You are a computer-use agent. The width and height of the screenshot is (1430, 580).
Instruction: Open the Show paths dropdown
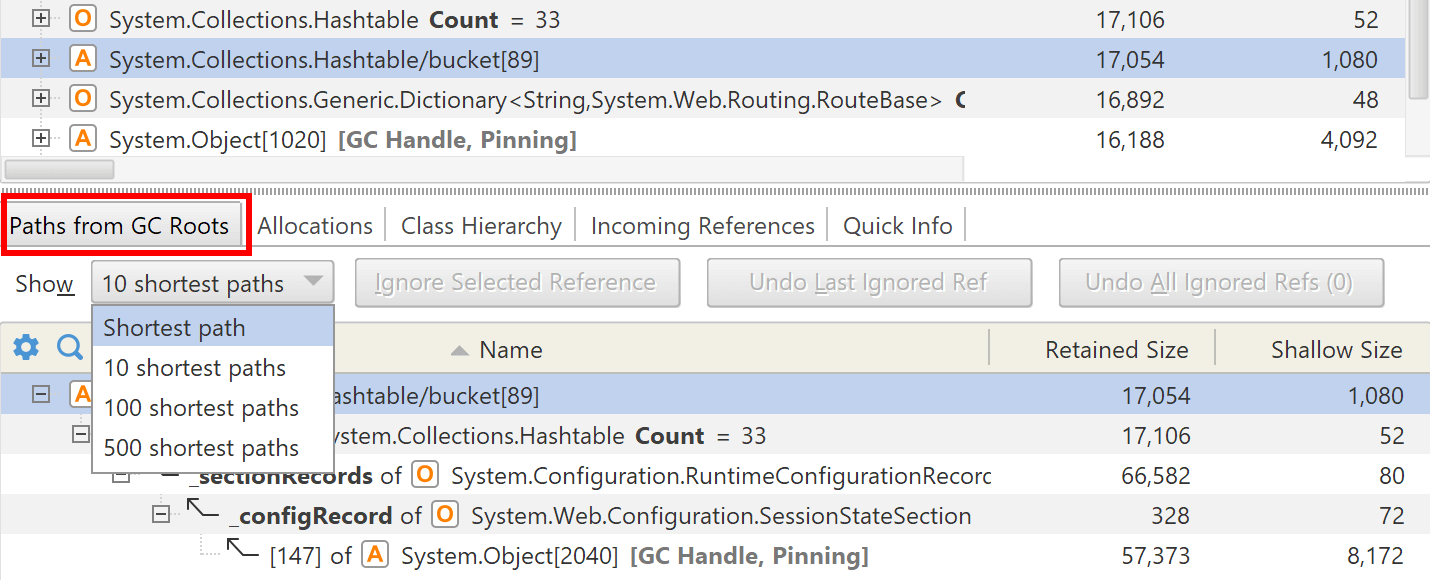[x=212, y=283]
